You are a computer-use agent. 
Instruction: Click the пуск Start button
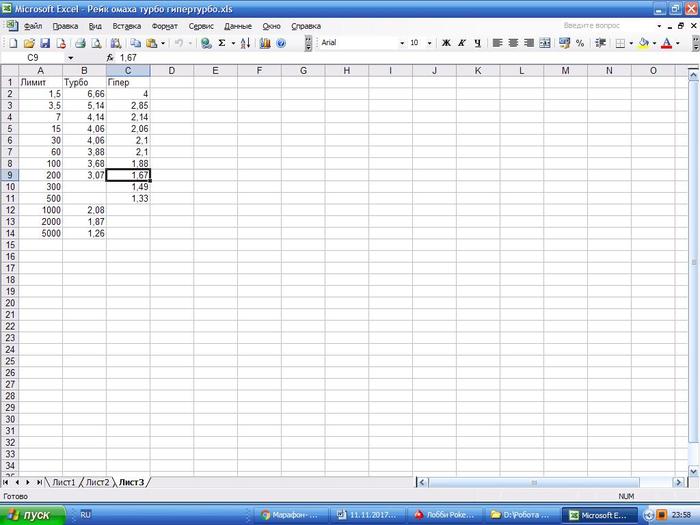[x=32, y=515]
